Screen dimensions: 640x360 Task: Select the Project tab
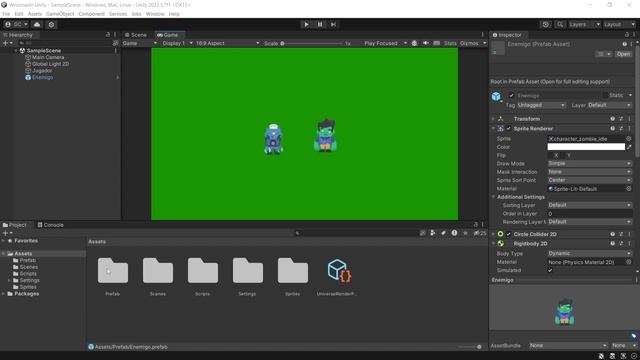pos(15,225)
